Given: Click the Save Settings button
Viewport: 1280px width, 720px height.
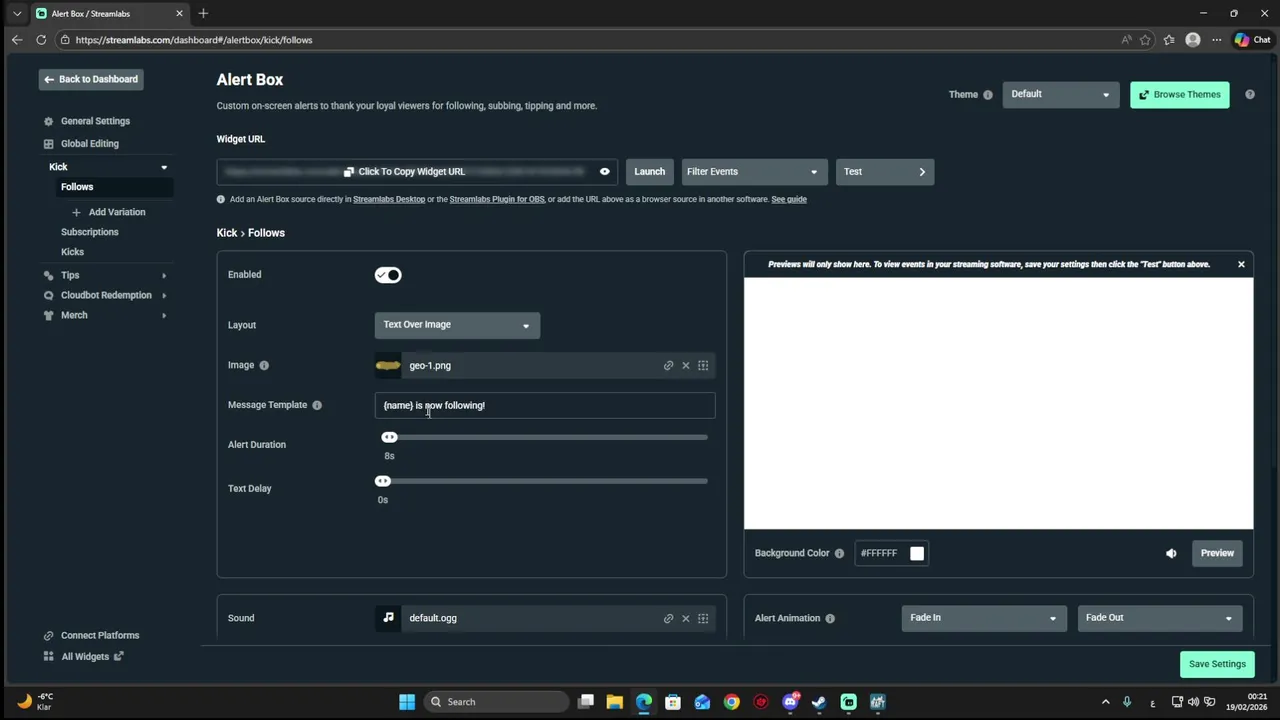Looking at the screenshot, I should (x=1217, y=664).
